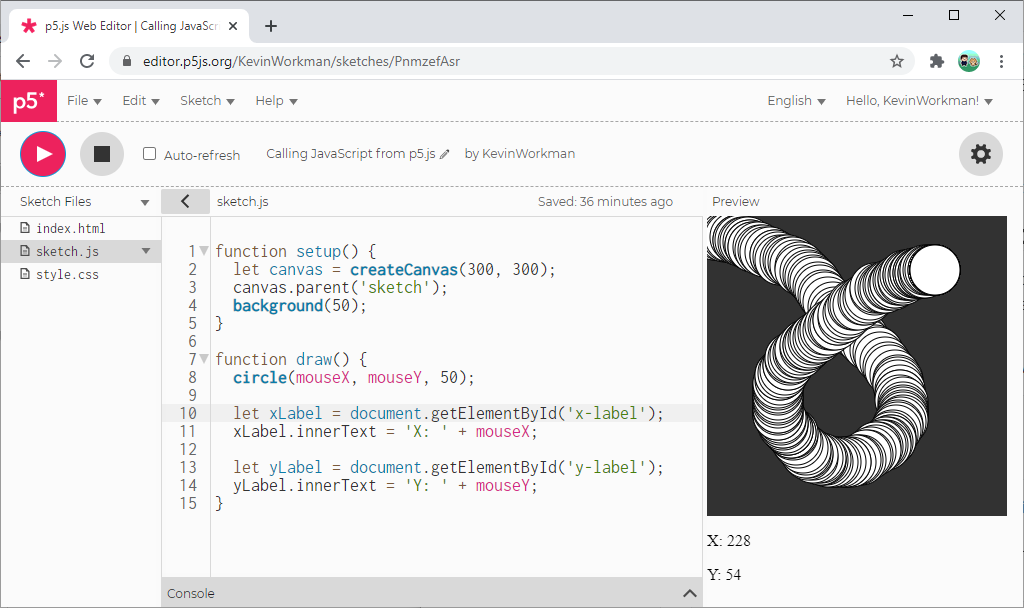Viewport: 1024px width, 608px height.
Task: Bookmark the page with the star icon
Action: pyautogui.click(x=897, y=61)
